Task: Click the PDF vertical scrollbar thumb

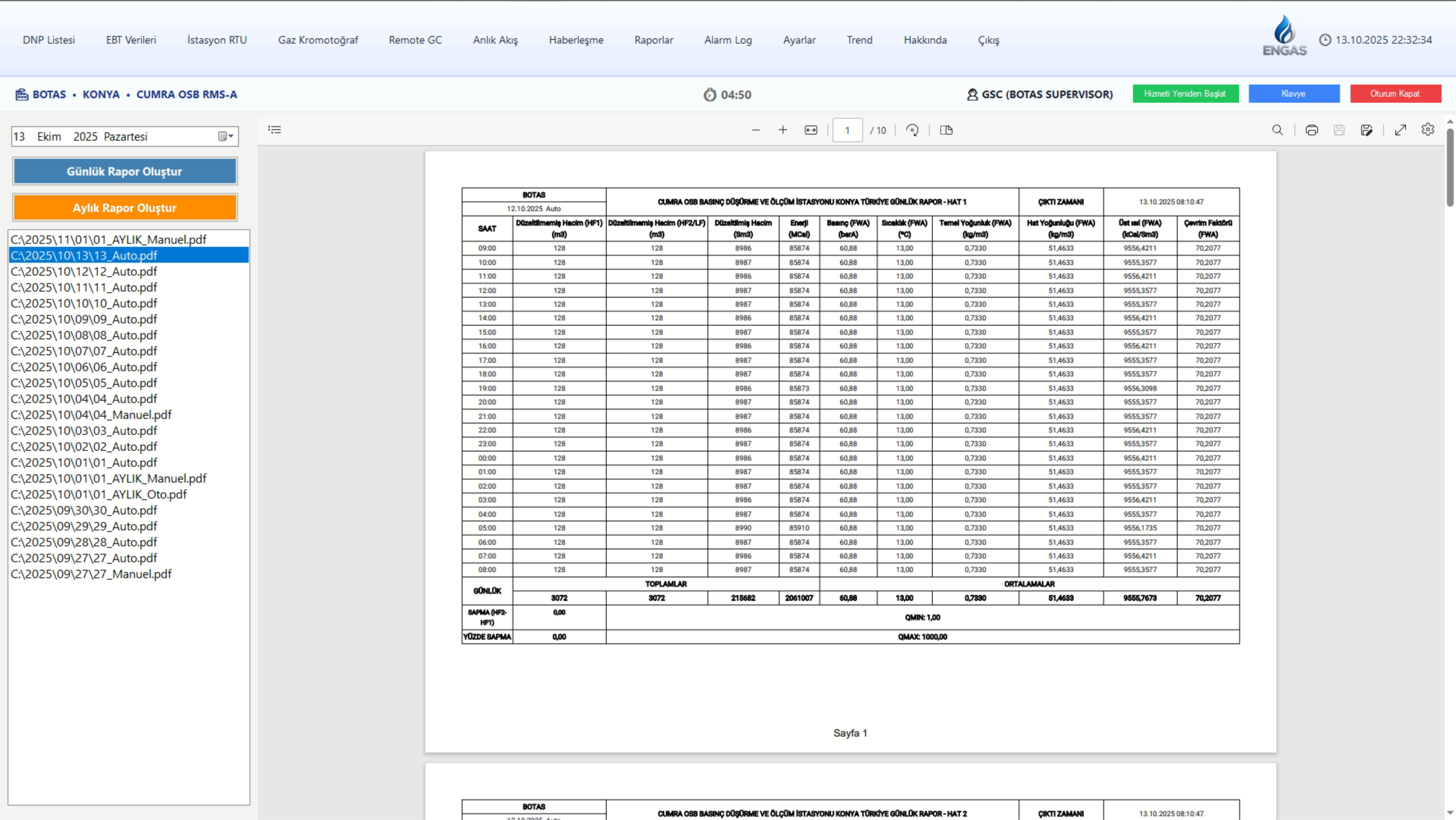Action: click(x=1450, y=167)
